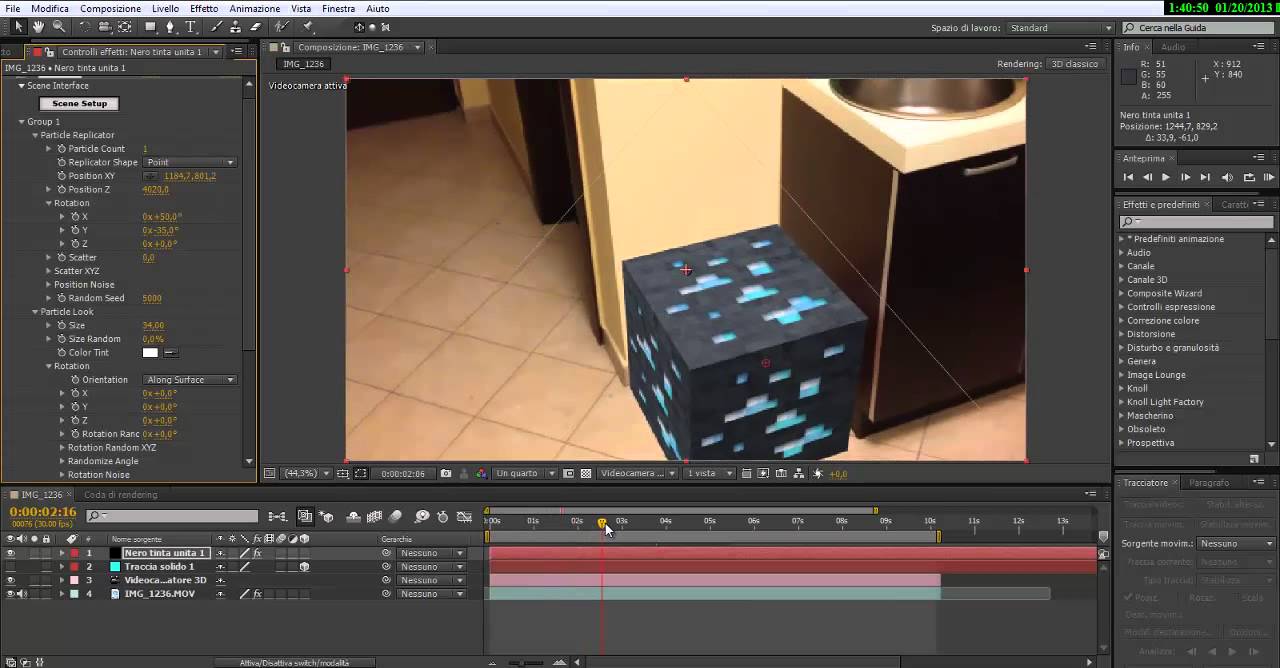
Task: Show the Traccia solido 1 layer
Action: [x=10, y=566]
